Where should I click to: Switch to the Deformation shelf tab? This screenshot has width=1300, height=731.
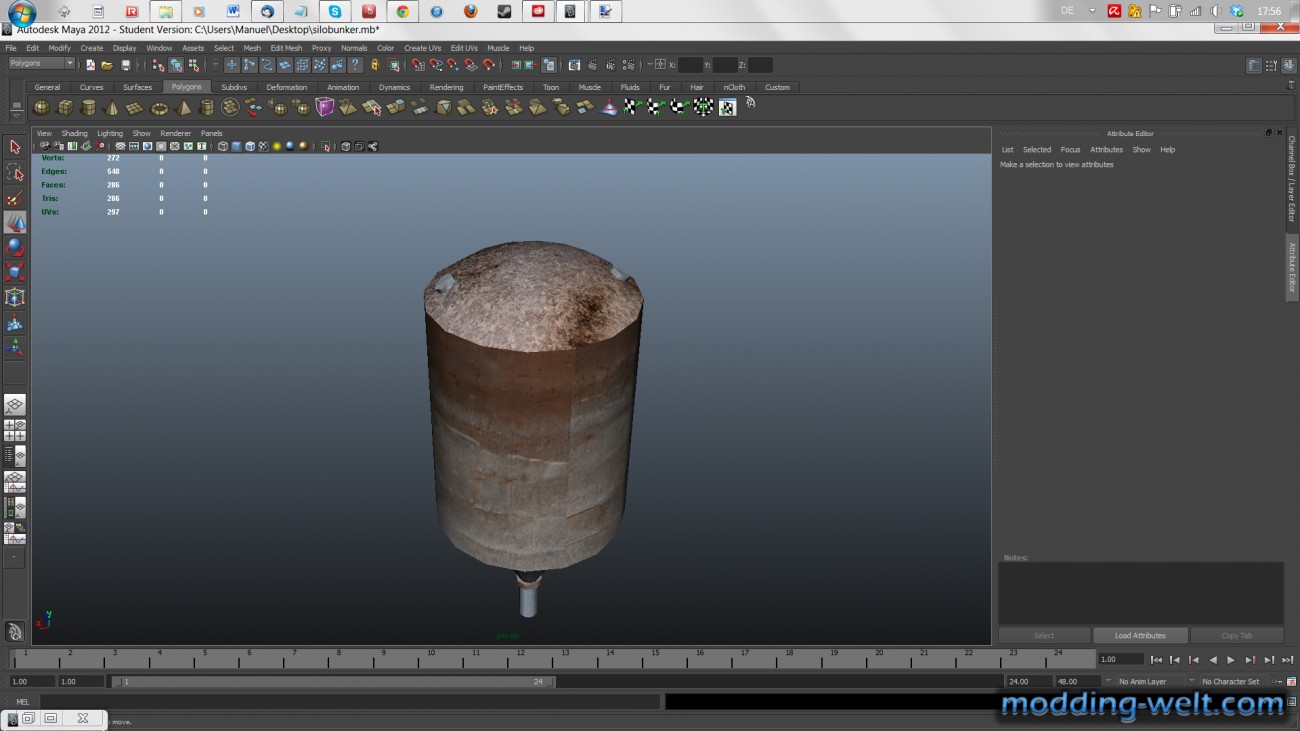[x=287, y=87]
